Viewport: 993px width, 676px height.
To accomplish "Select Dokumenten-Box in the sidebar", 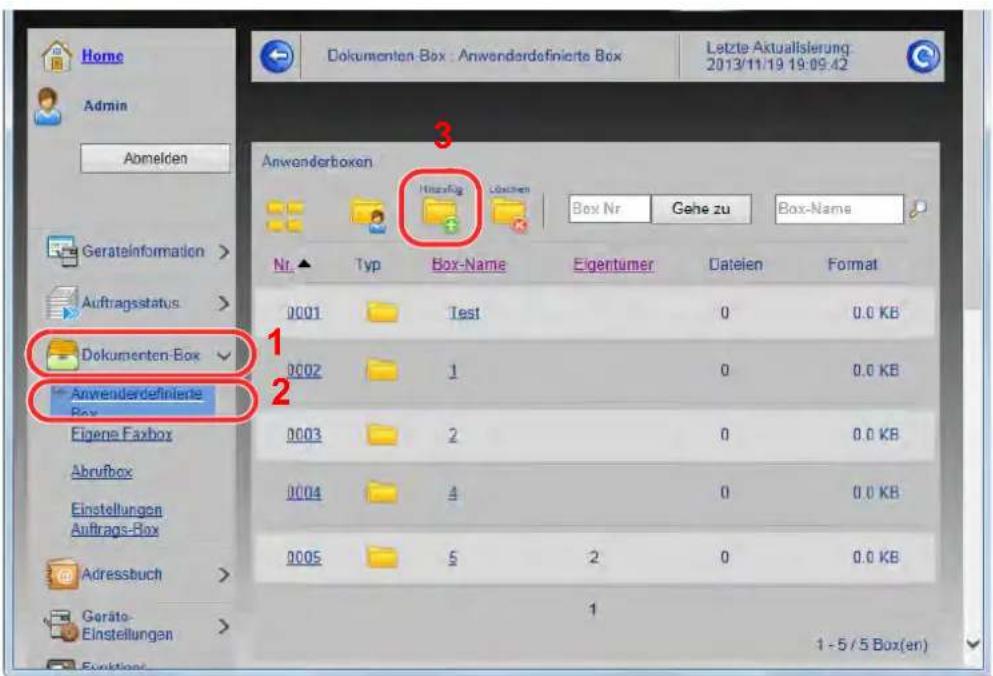I will (141, 355).
